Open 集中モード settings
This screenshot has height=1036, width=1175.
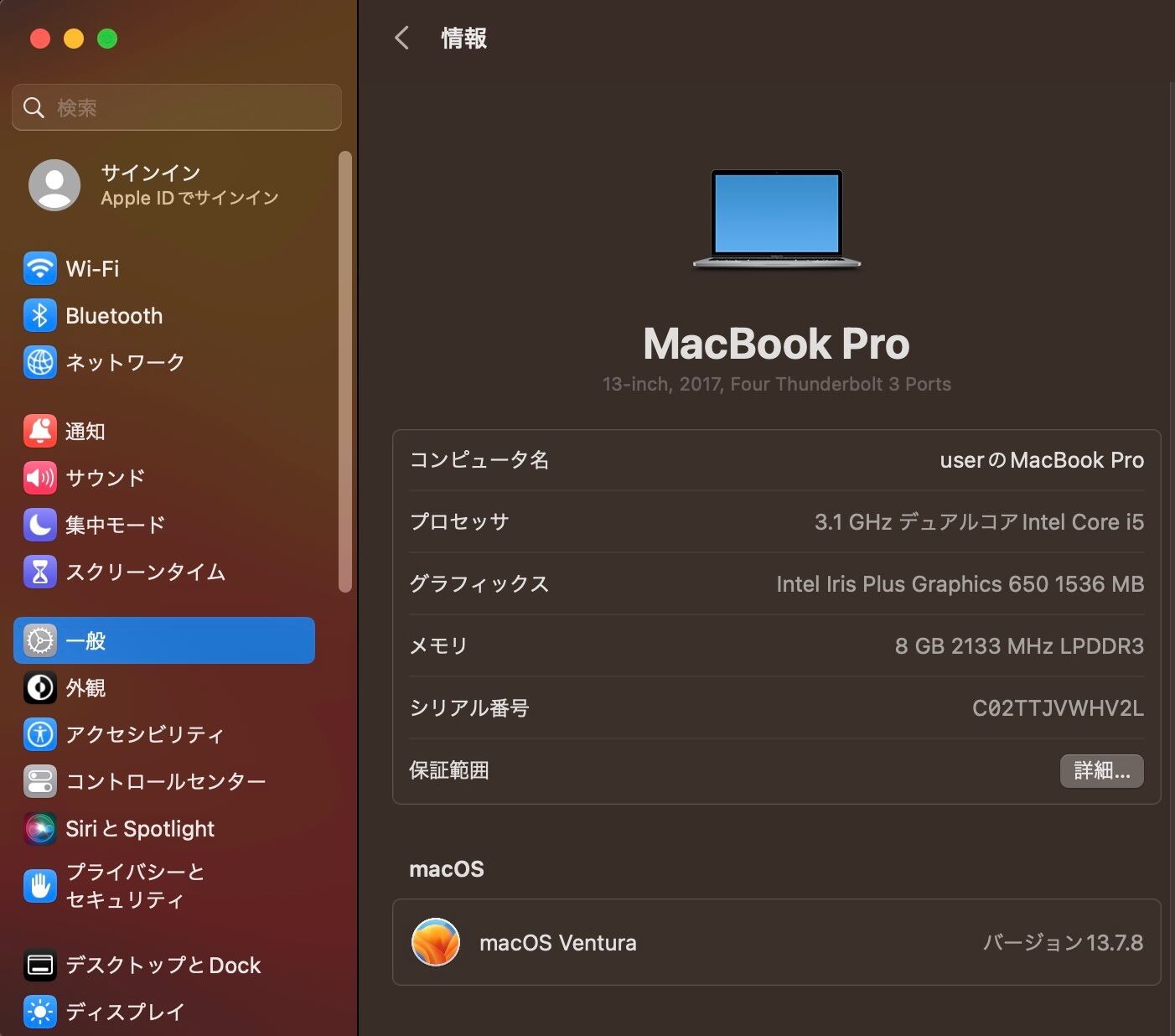(x=164, y=525)
